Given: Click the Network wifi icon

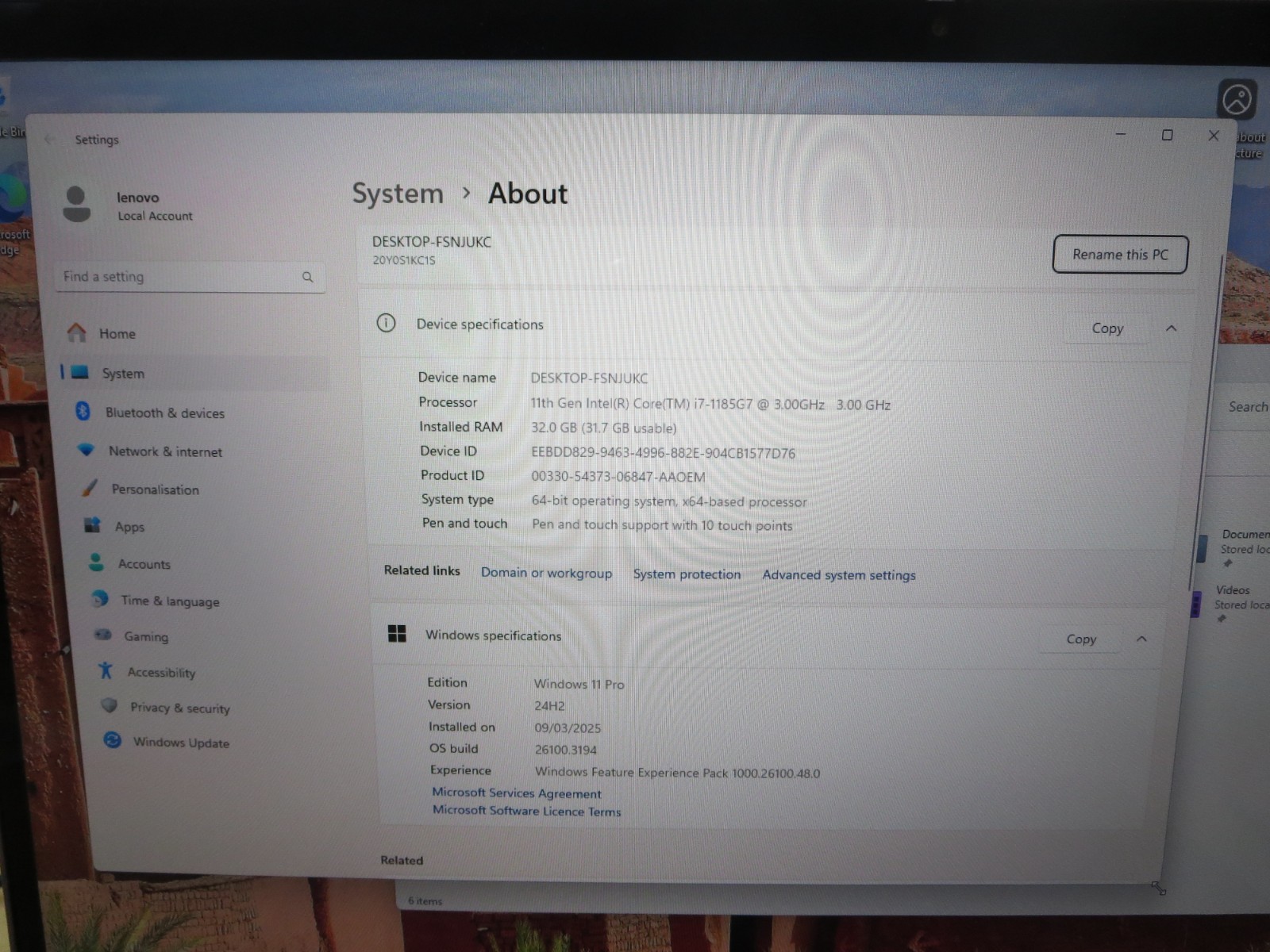Looking at the screenshot, I should (x=86, y=450).
